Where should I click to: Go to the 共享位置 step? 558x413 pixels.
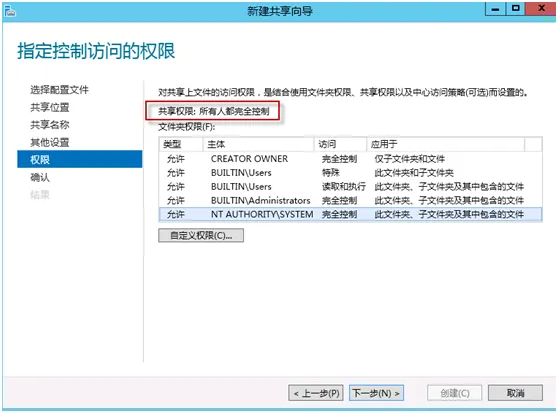point(50,107)
